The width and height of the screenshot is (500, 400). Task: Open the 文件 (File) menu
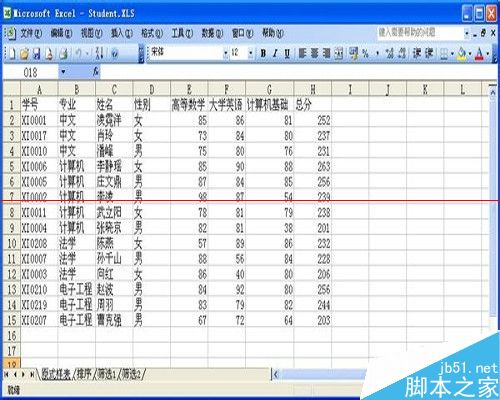31,33
